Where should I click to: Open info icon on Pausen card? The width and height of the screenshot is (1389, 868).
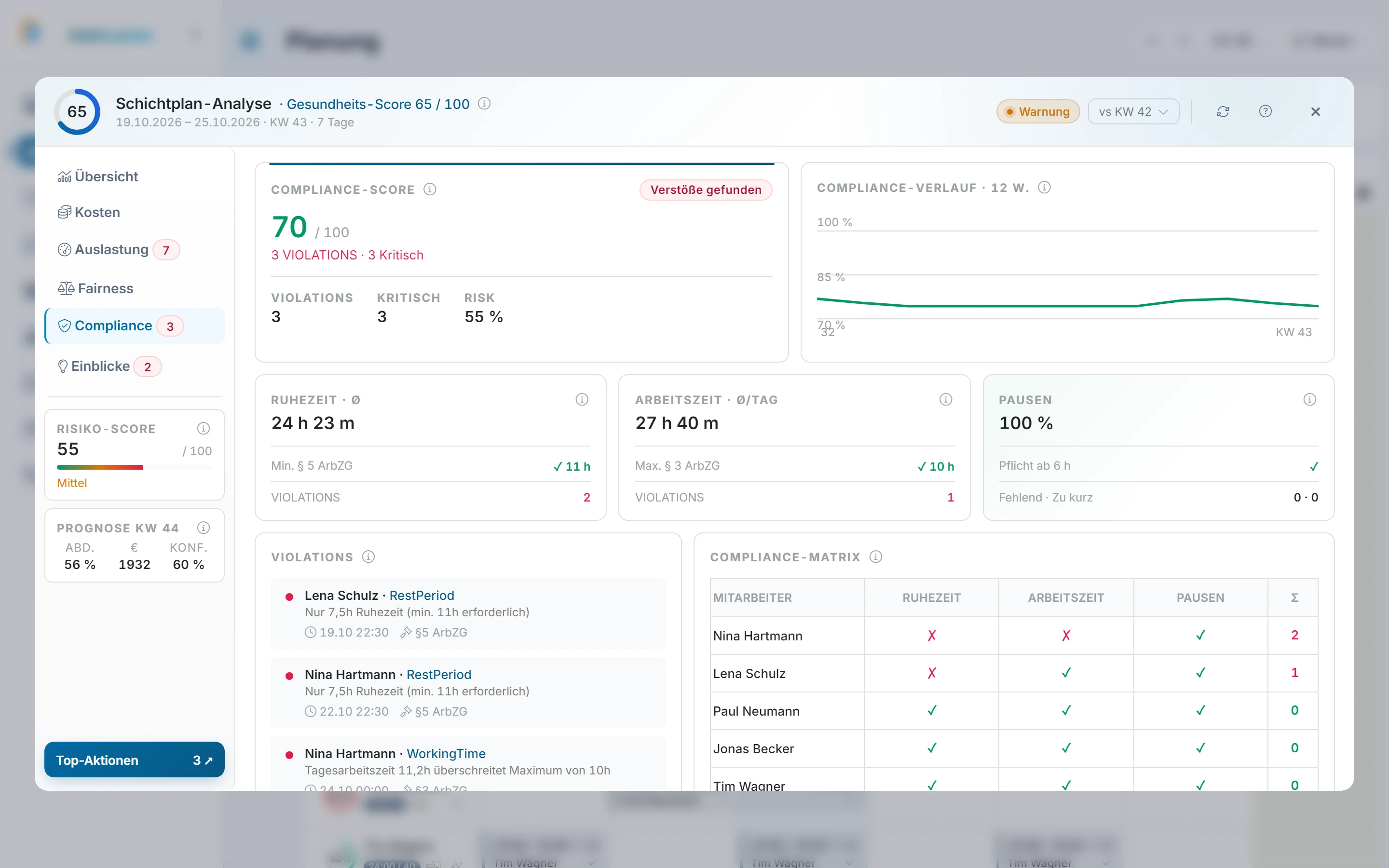coord(1309,400)
